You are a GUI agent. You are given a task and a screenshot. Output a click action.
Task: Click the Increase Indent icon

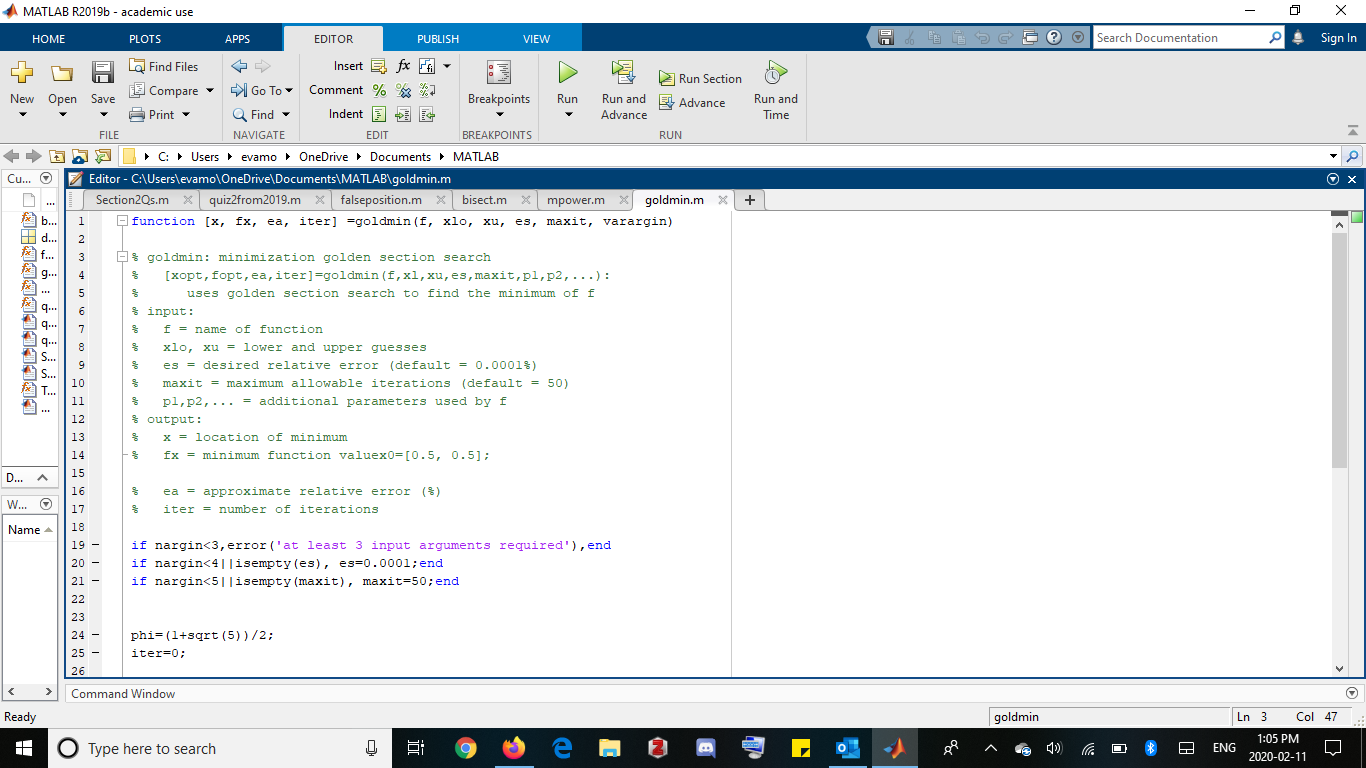point(403,114)
